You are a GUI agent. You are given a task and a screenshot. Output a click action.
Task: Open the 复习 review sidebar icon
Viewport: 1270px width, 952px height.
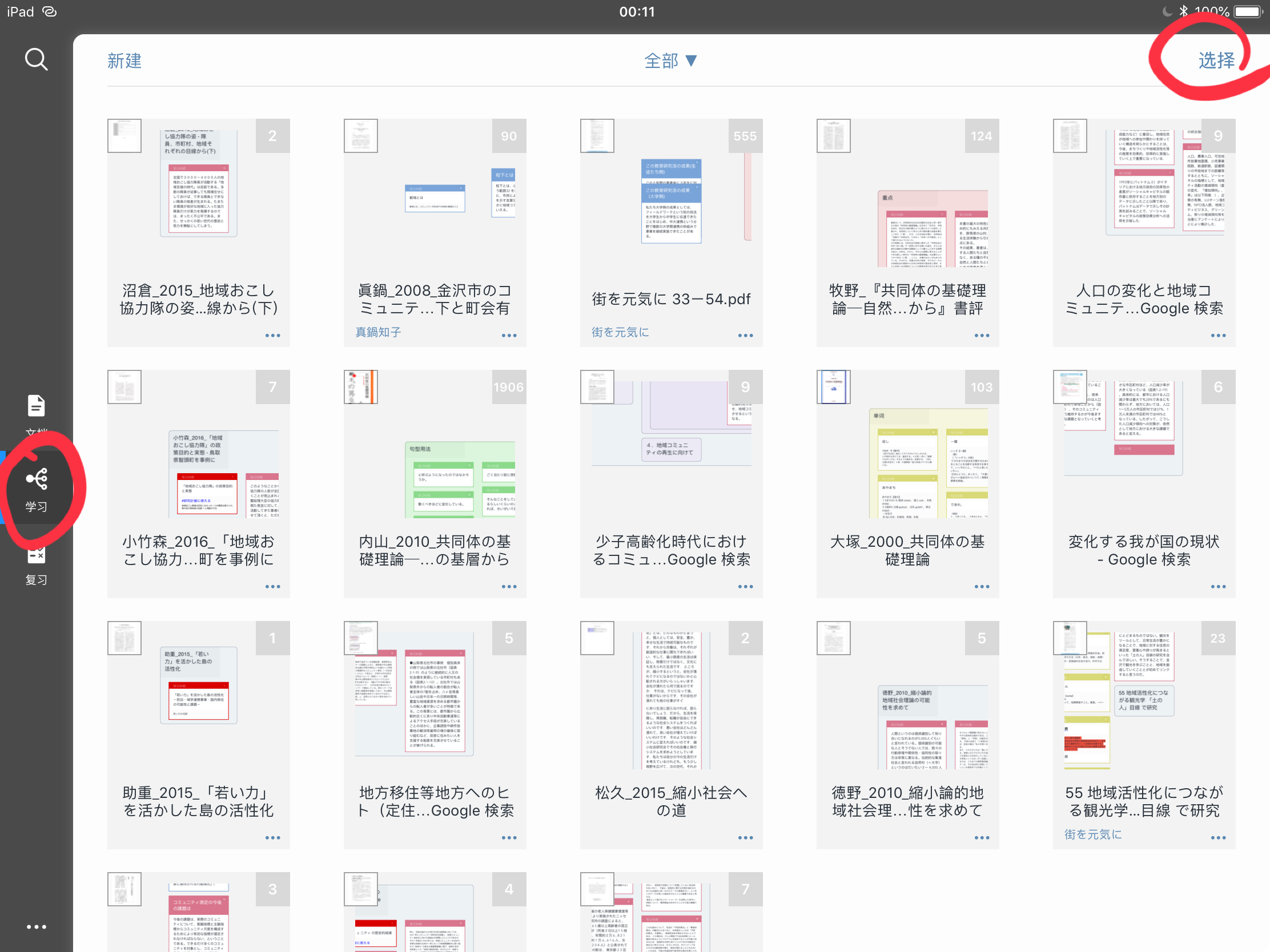36,566
